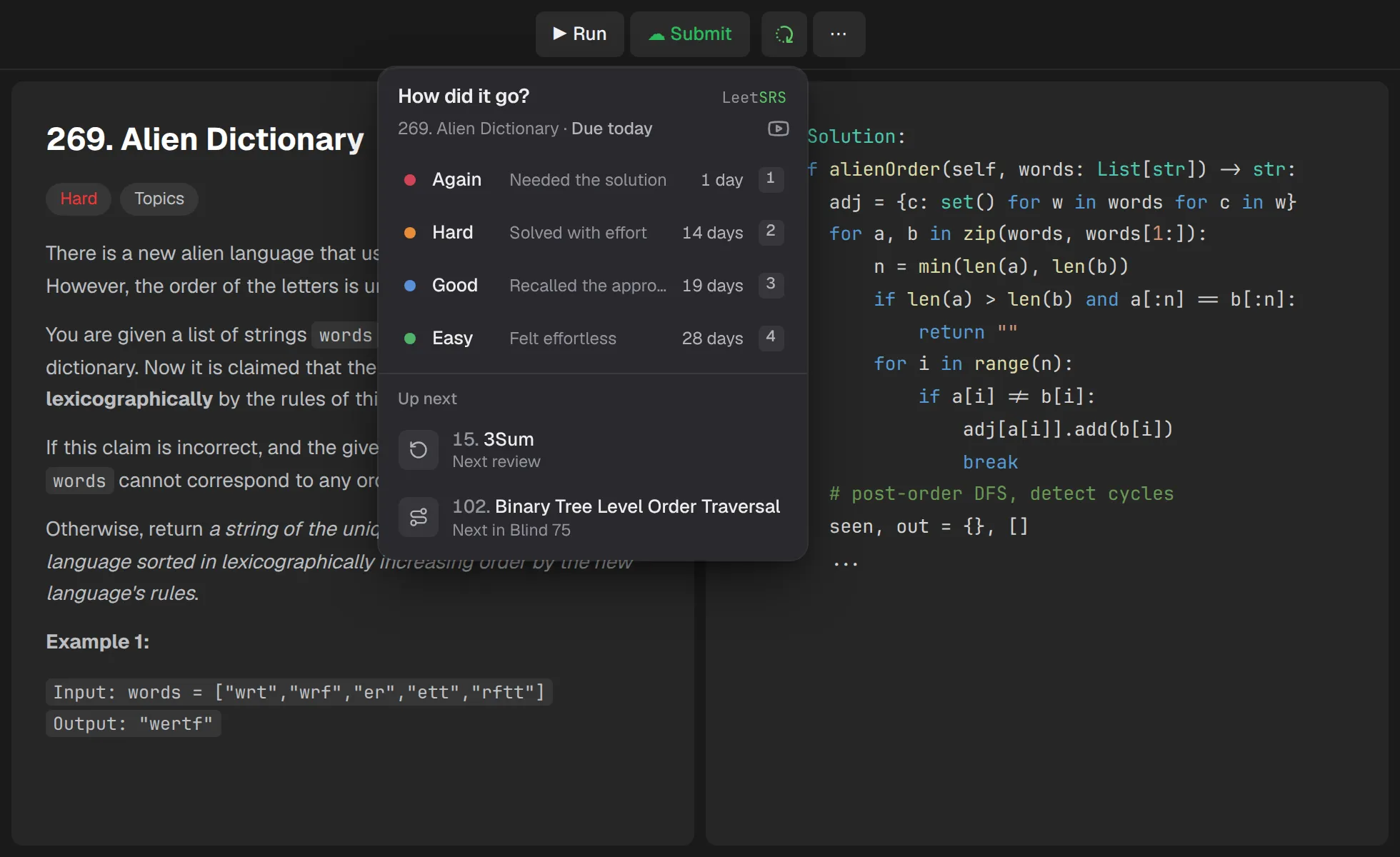The image size is (1400, 857).
Task: Click the post-order DFS comment line
Action: point(1001,493)
